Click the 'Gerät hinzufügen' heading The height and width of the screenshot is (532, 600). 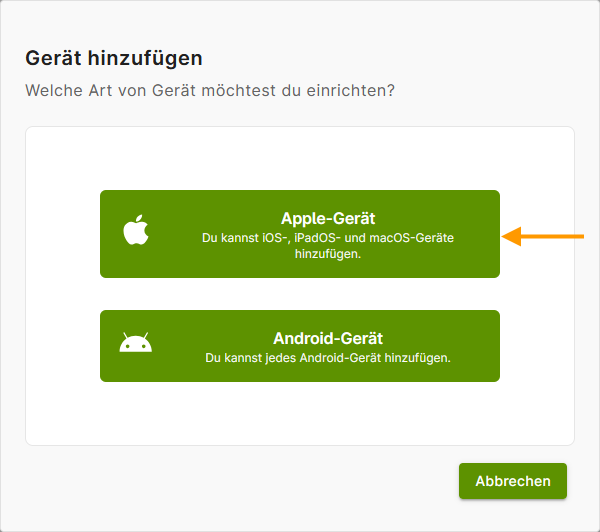click(114, 58)
